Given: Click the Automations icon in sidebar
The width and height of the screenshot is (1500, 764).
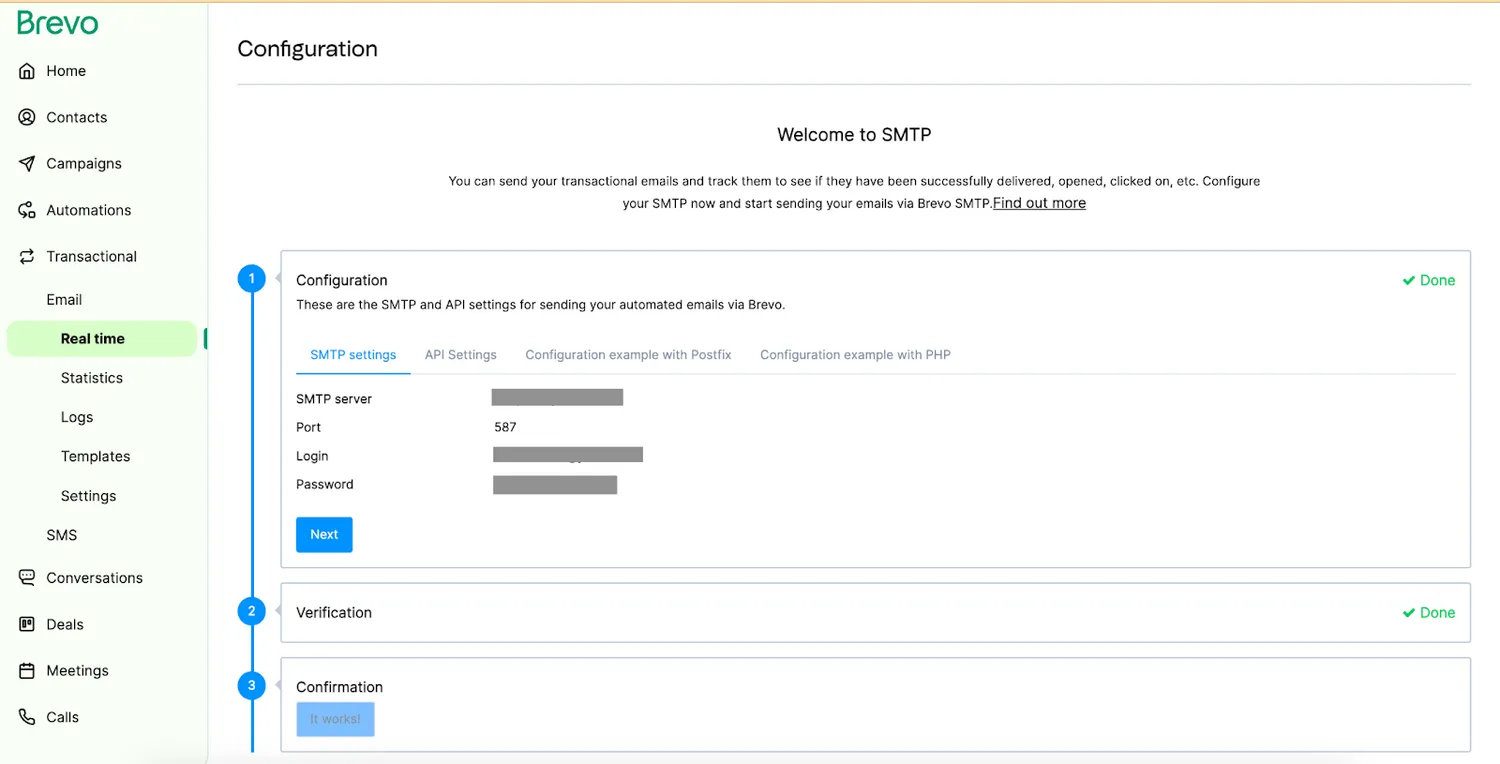Looking at the screenshot, I should [x=27, y=210].
